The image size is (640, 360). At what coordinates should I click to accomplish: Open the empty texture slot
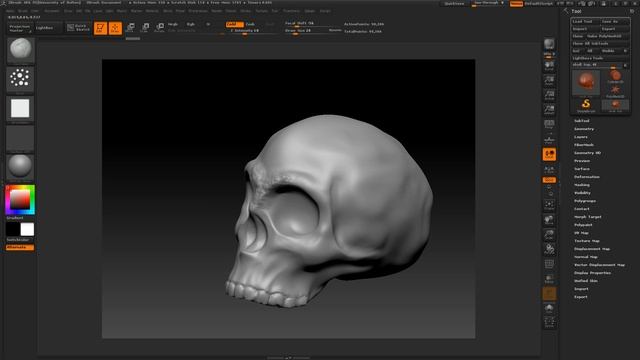[20, 138]
